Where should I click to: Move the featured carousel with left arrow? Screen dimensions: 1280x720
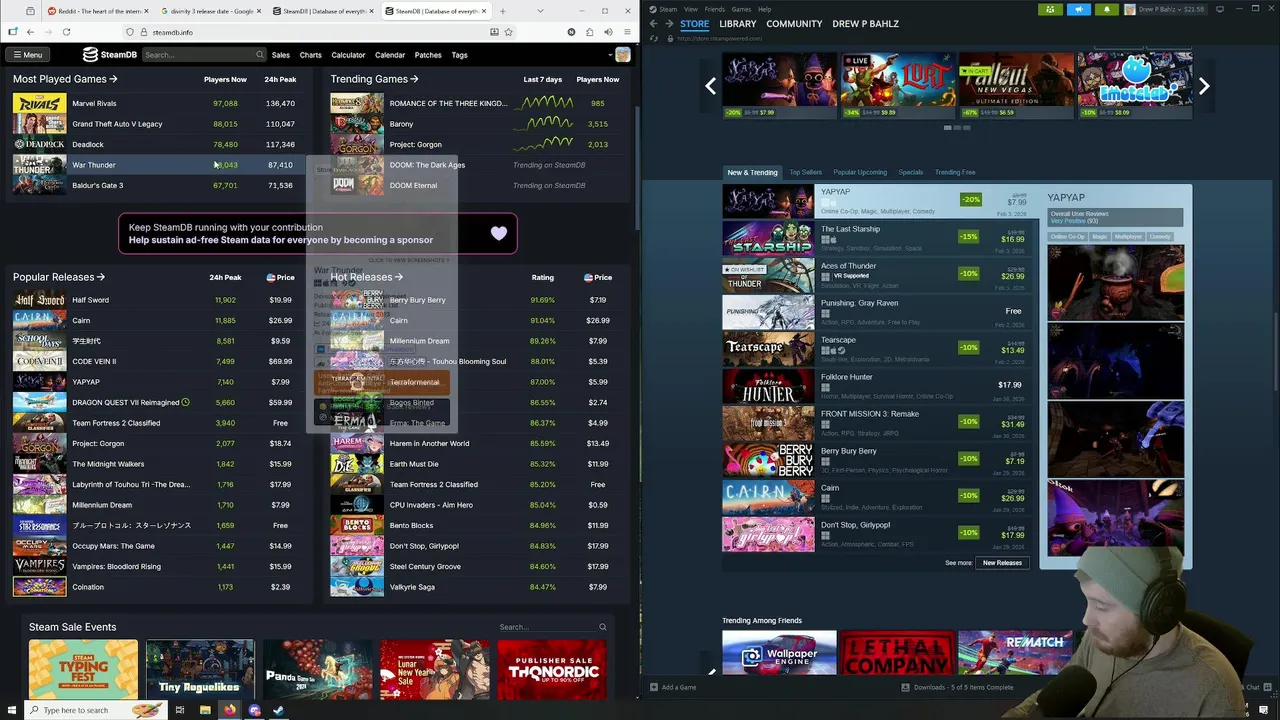710,86
